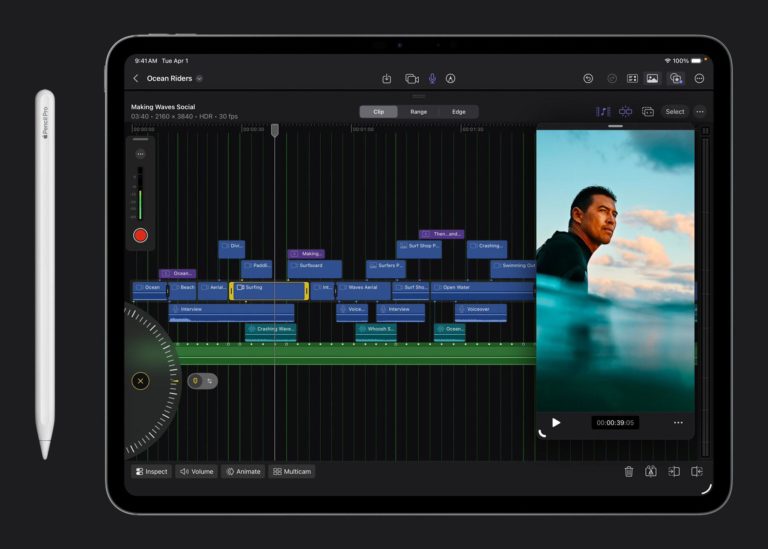
Task: Select the Range mode tab
Action: (x=418, y=112)
